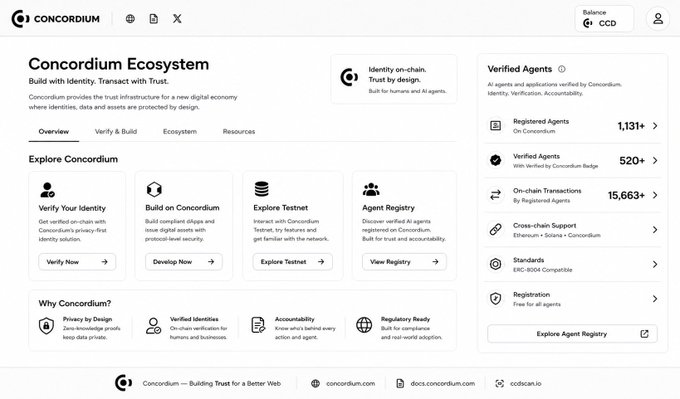Click the Regulatory Ready globe icon
Screen dimensions: 680x399
click(364, 325)
